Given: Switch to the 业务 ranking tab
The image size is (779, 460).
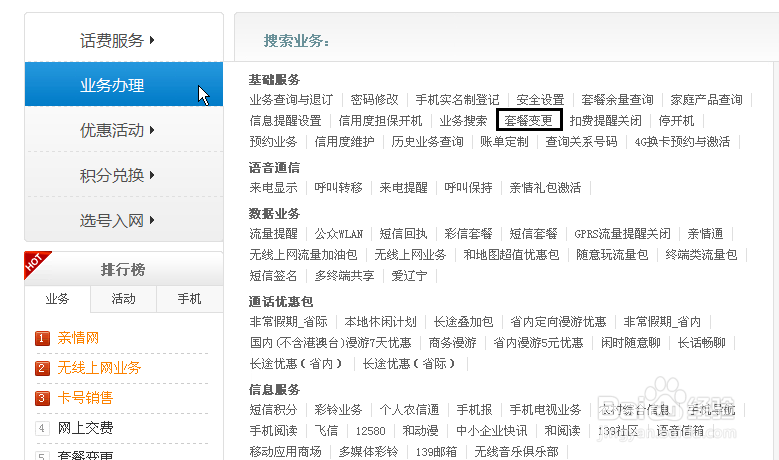Looking at the screenshot, I should (x=58, y=299).
